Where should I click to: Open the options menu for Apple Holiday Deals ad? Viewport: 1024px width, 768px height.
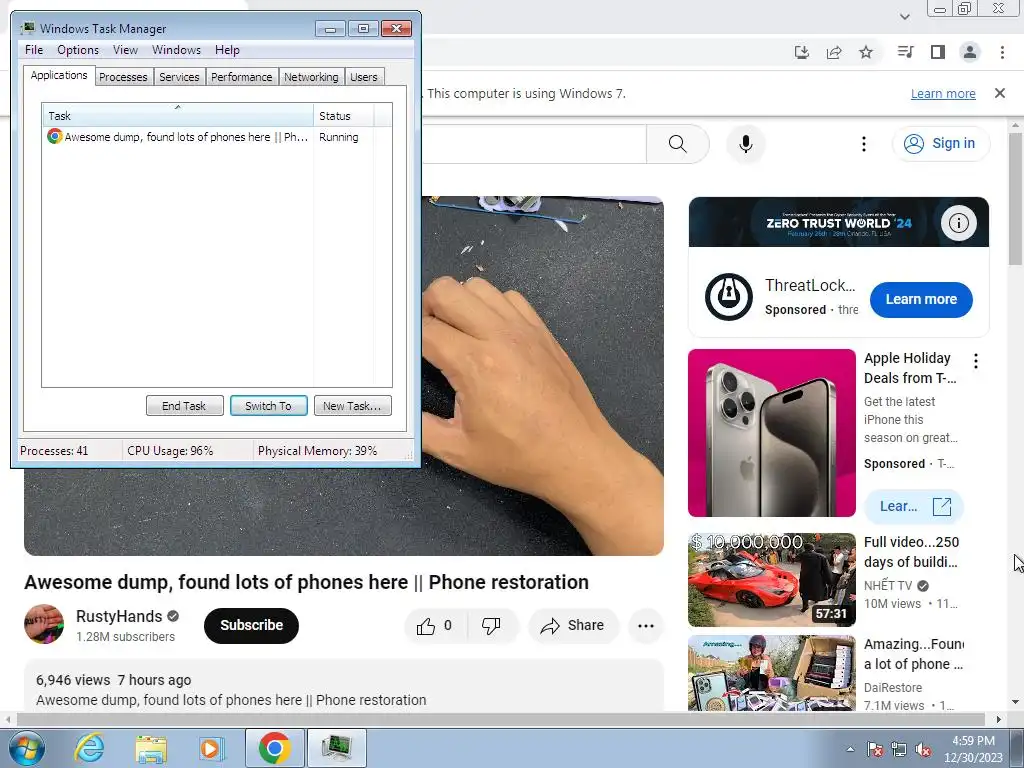click(976, 361)
